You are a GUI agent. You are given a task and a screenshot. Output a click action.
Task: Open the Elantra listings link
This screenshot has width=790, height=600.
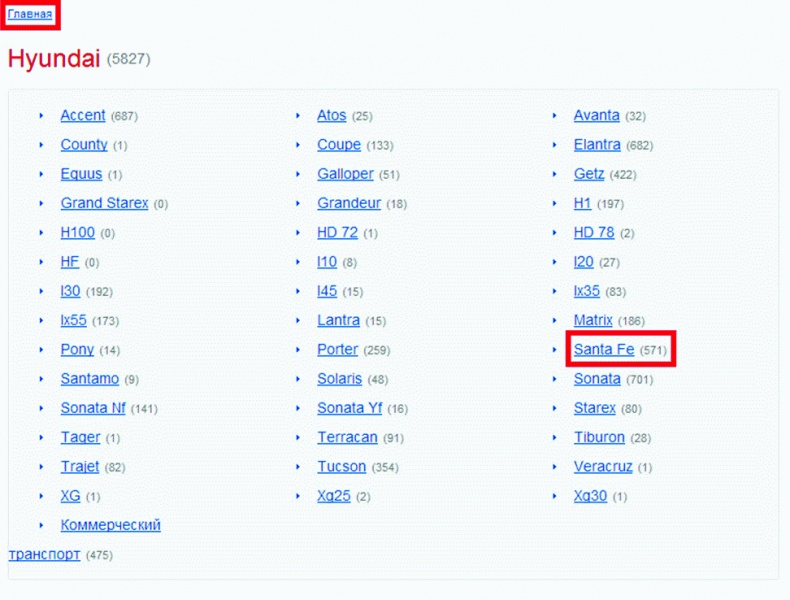(597, 145)
